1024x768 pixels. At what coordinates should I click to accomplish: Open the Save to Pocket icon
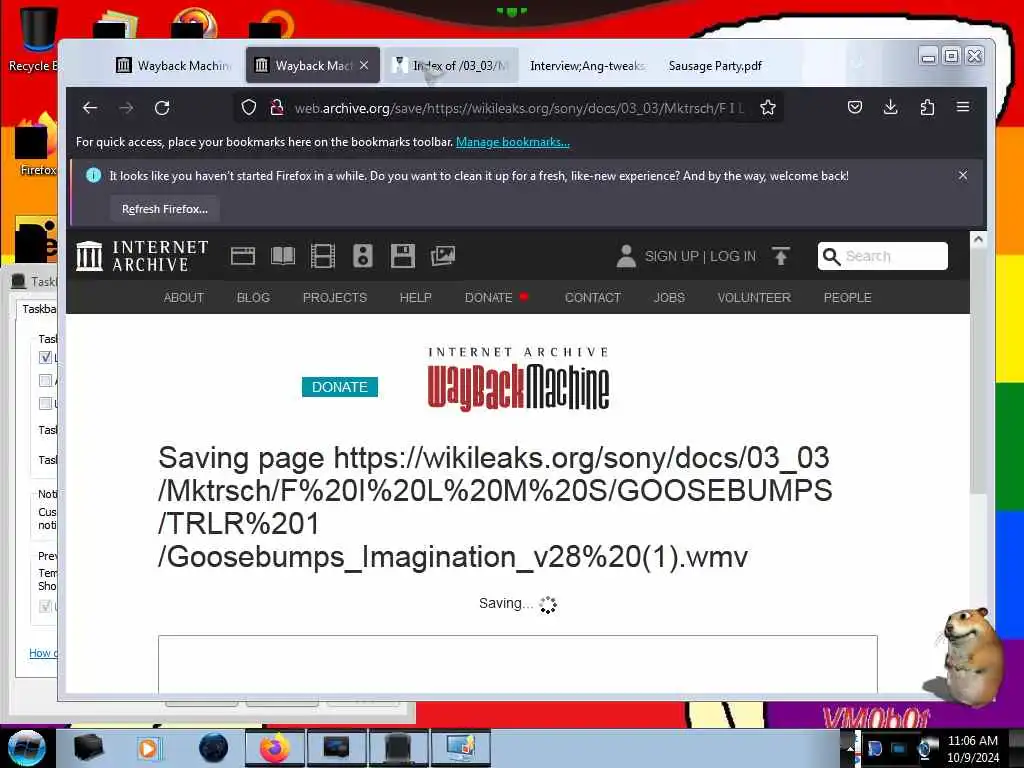tap(855, 107)
